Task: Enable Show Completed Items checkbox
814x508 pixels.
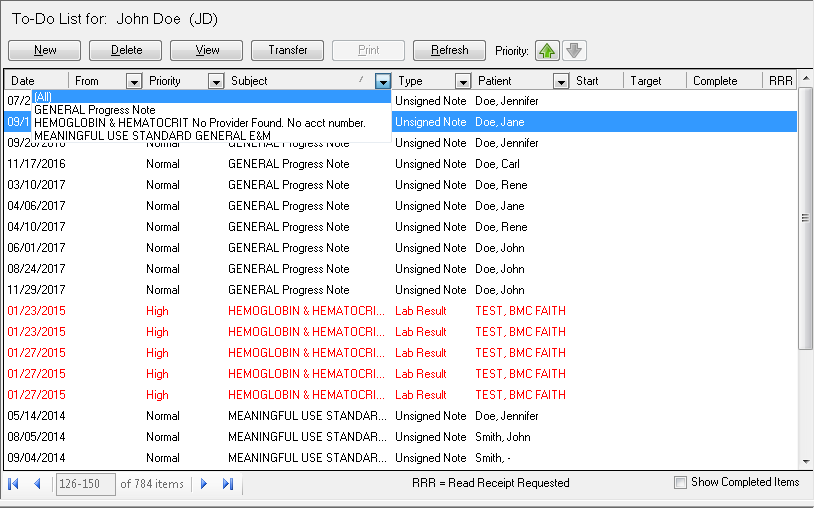Action: 681,483
